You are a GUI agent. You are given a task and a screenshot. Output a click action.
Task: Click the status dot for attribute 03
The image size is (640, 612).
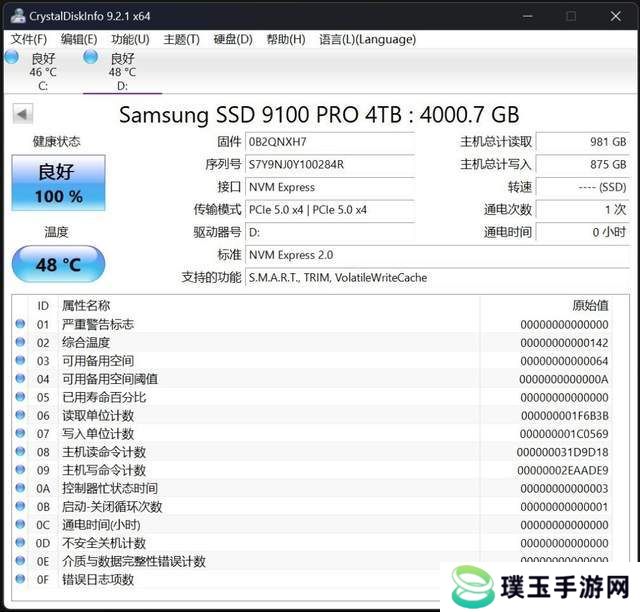coord(20,360)
